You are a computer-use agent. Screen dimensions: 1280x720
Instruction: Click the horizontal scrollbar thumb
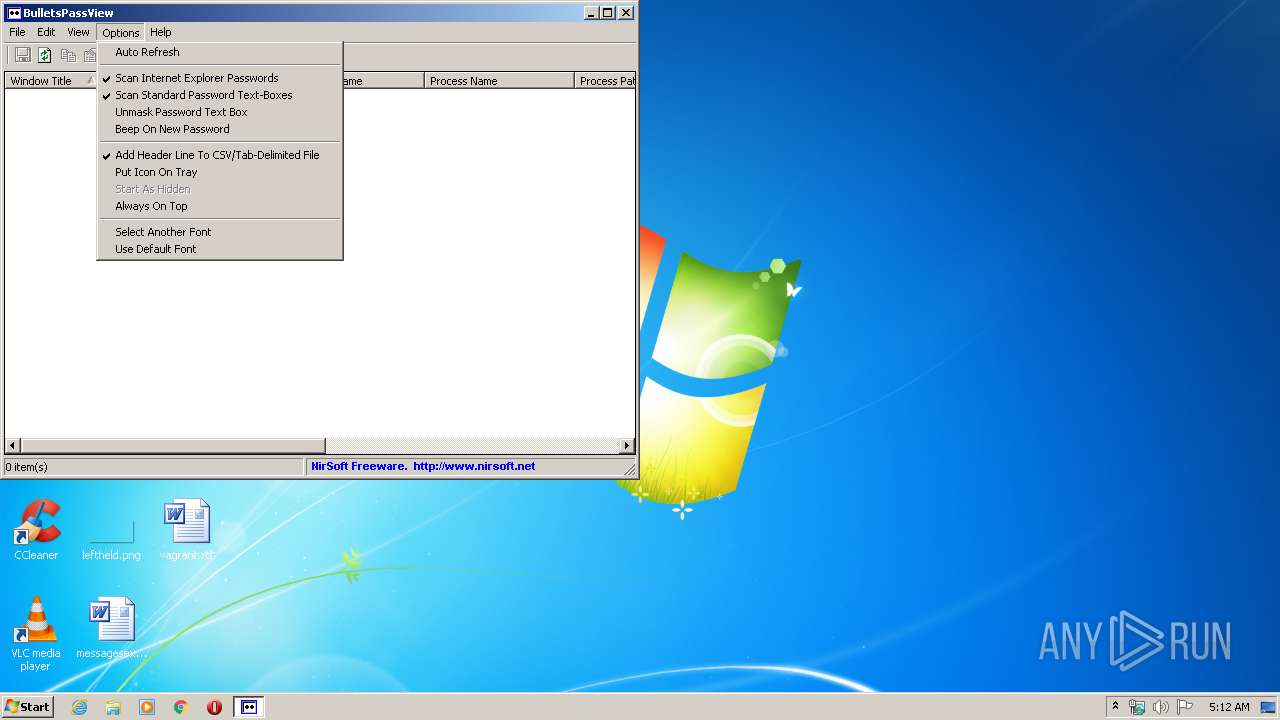pyautogui.click(x=173, y=446)
